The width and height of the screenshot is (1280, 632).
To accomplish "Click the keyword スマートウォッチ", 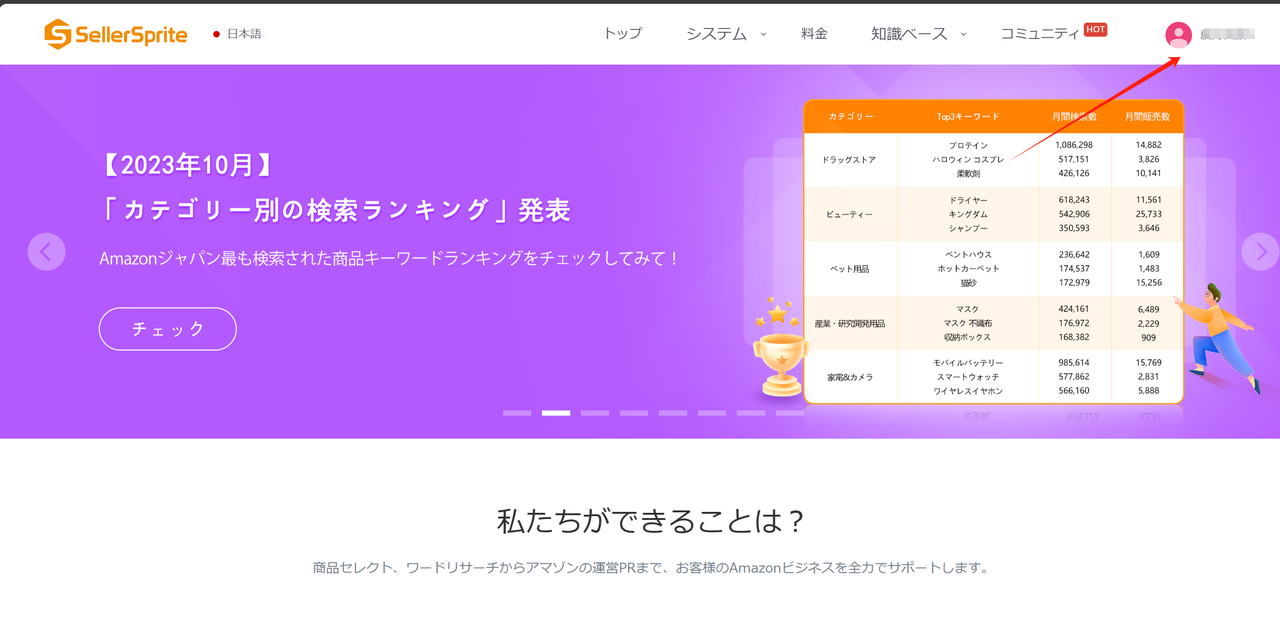I will 968,377.
